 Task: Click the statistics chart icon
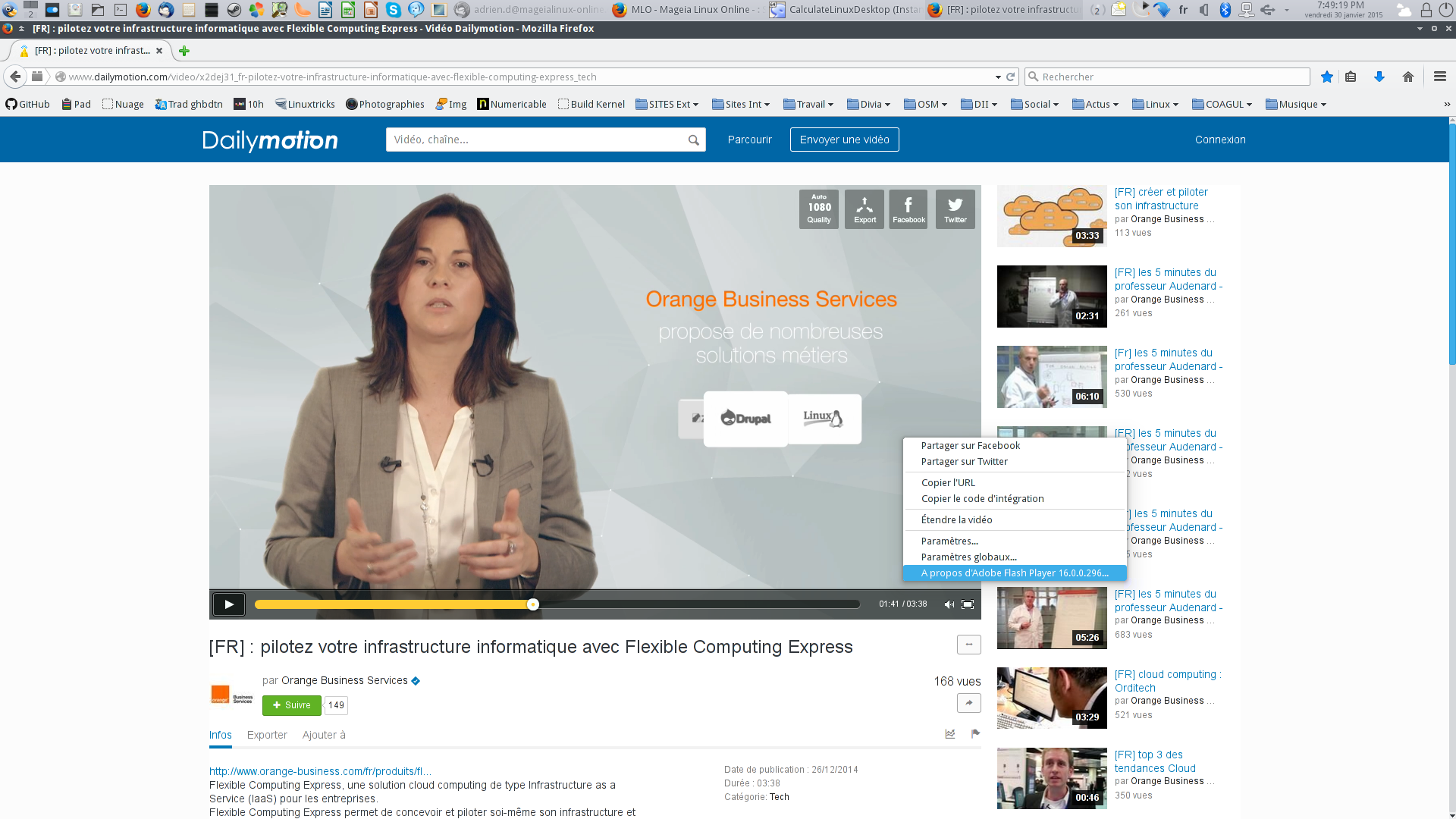(950, 733)
